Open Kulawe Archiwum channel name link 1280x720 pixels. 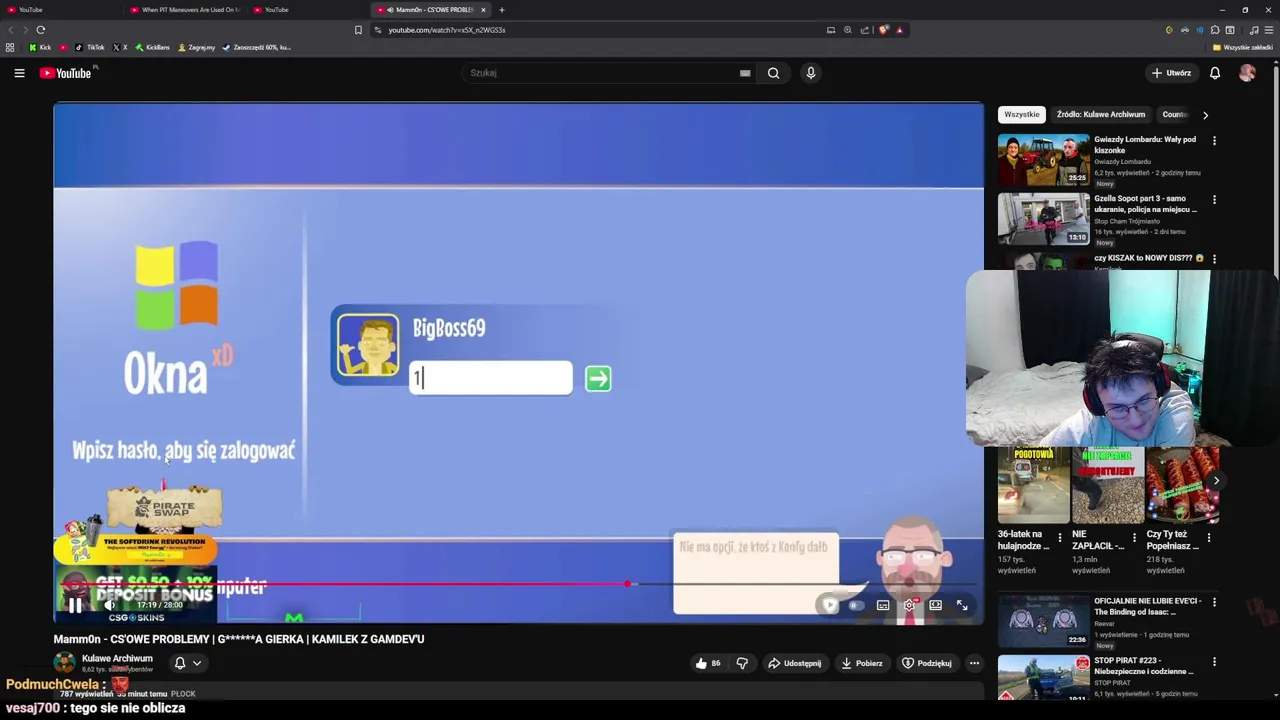click(x=117, y=659)
